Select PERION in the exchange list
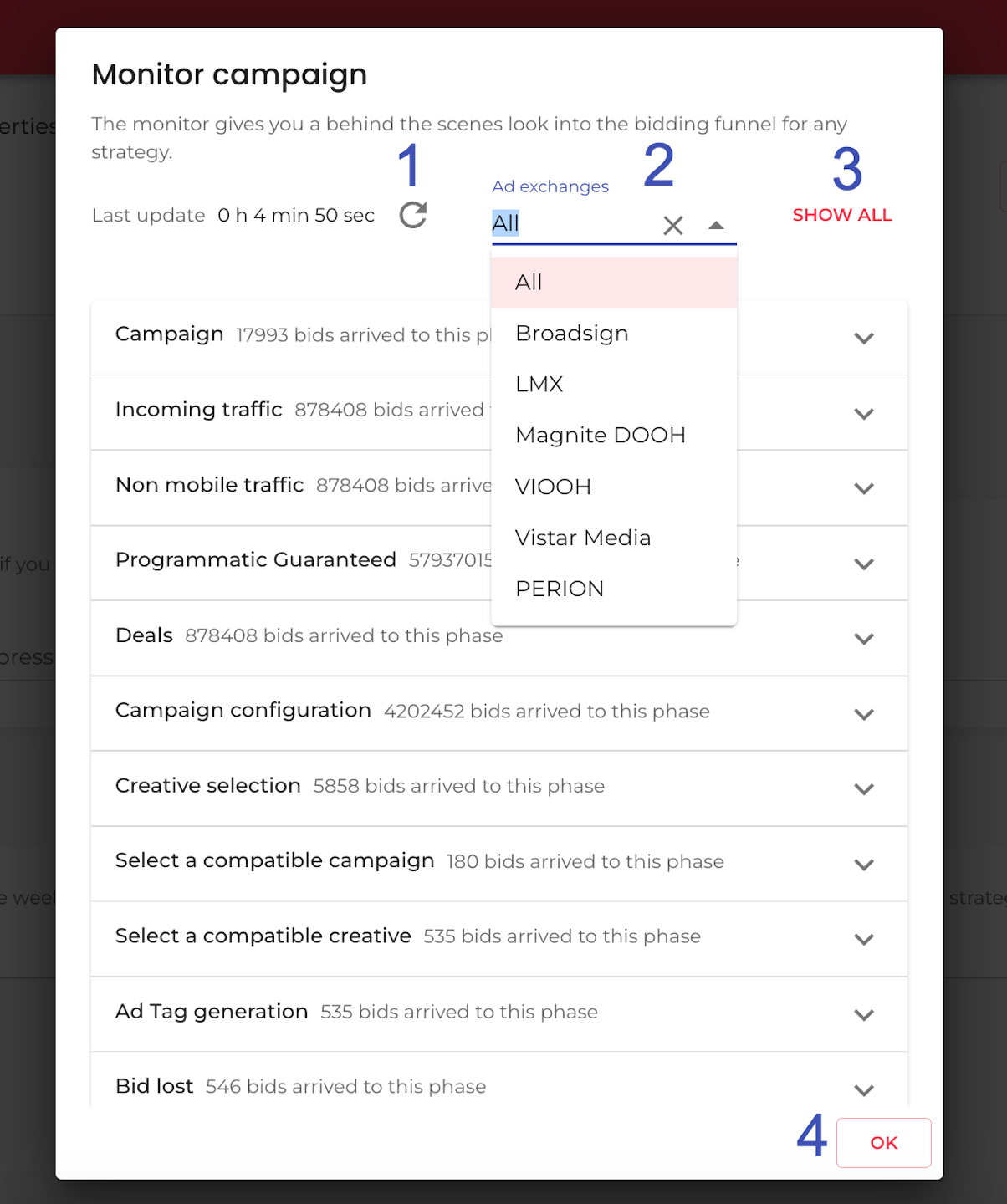The image size is (1007, 1204). point(560,589)
